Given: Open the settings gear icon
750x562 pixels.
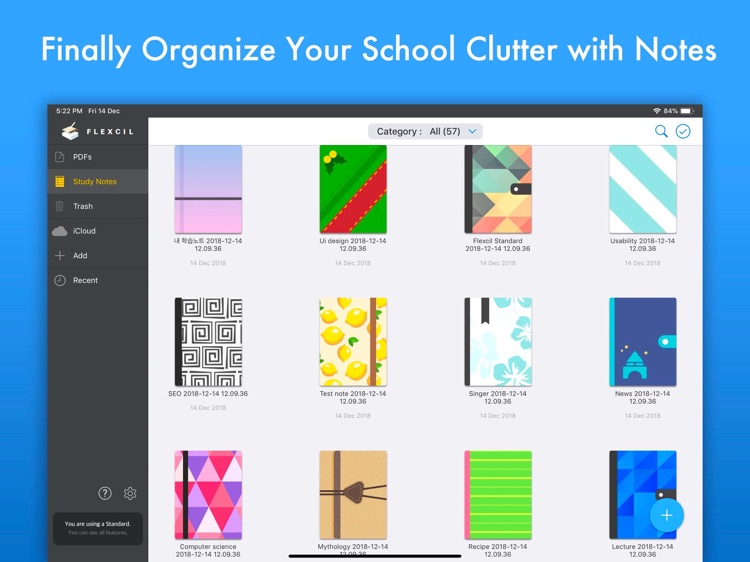Looking at the screenshot, I should 130,493.
